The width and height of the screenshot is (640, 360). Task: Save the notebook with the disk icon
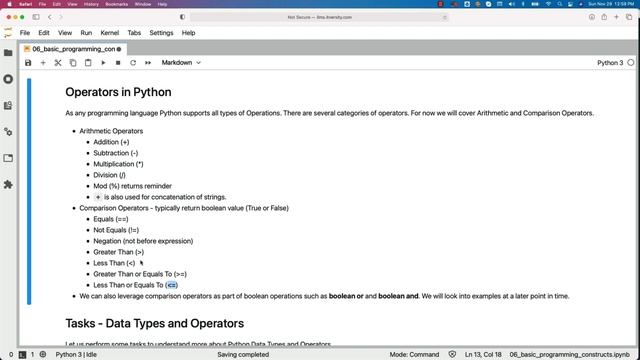(28, 63)
